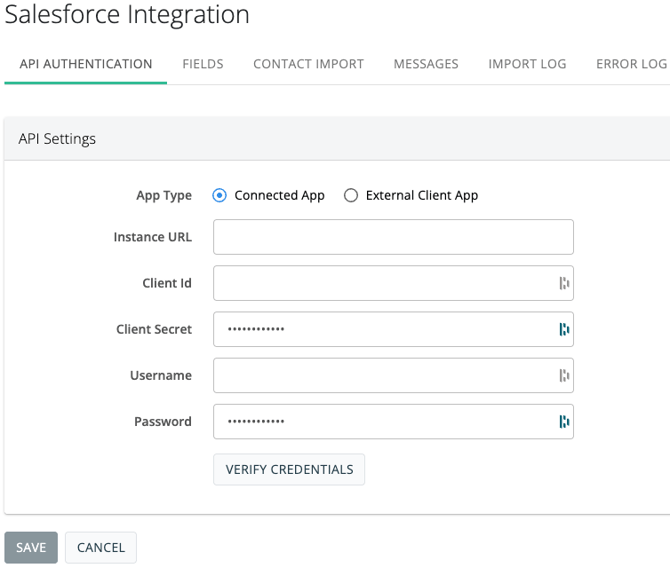Select the Connected App radio button

220,195
